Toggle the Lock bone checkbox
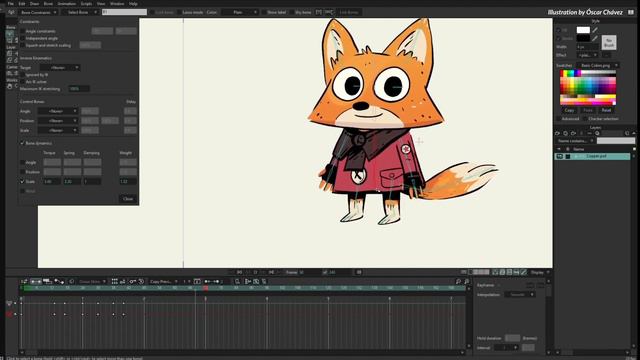Image resolution: width=640 pixels, height=360 pixels. [x=152, y=12]
